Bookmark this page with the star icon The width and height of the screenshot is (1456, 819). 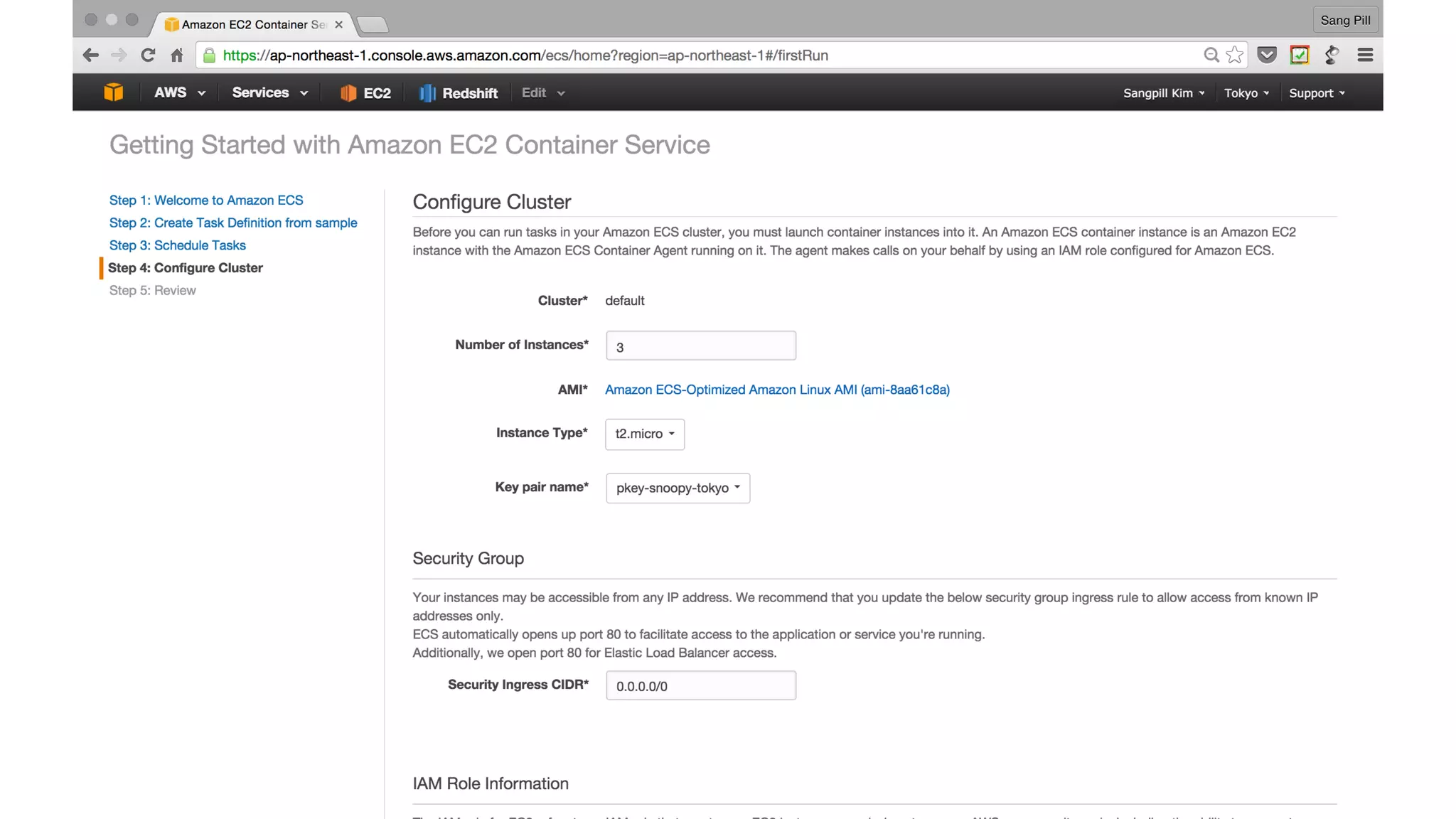coord(1235,55)
